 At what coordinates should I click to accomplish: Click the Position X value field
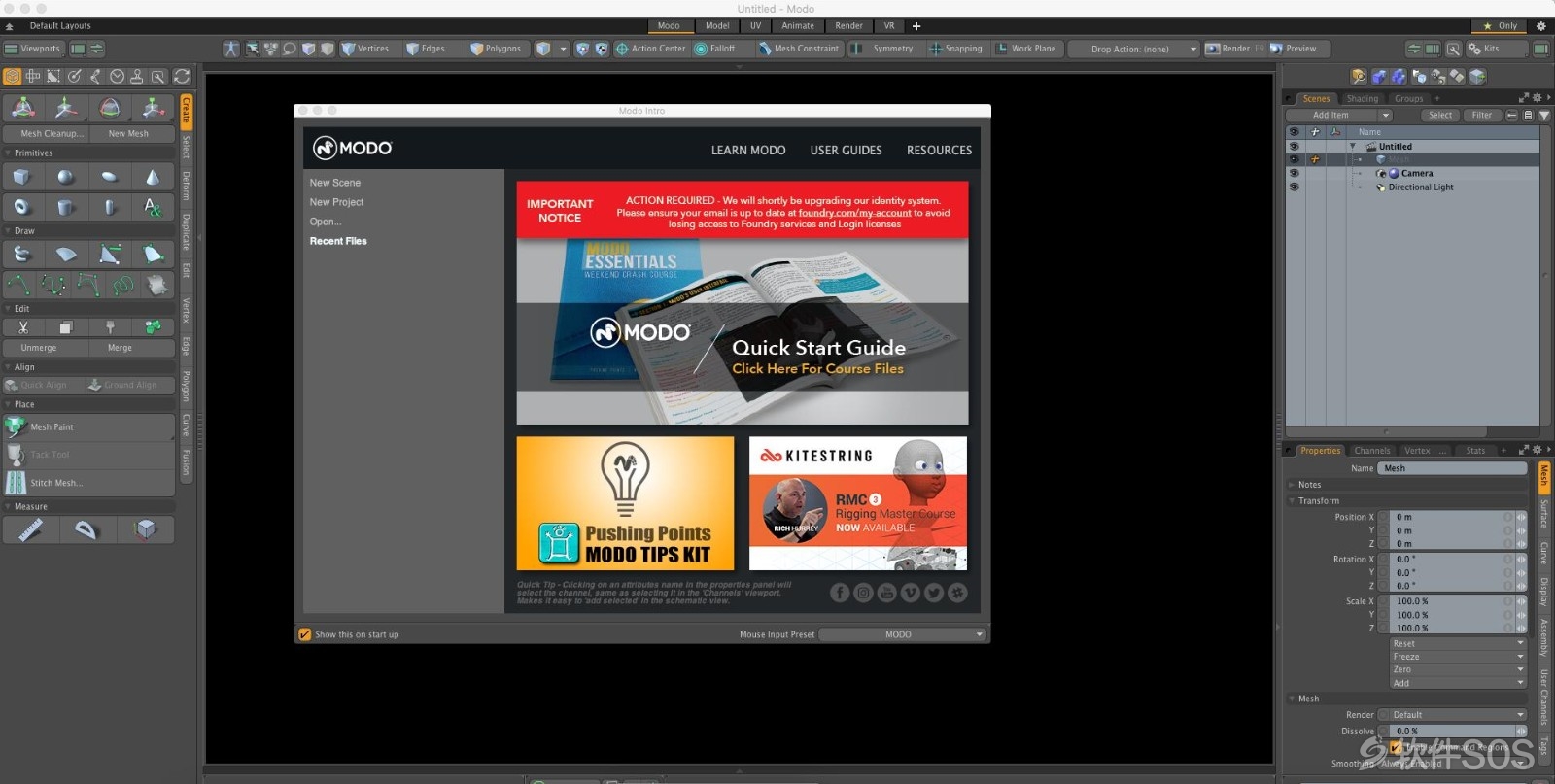(x=1452, y=517)
